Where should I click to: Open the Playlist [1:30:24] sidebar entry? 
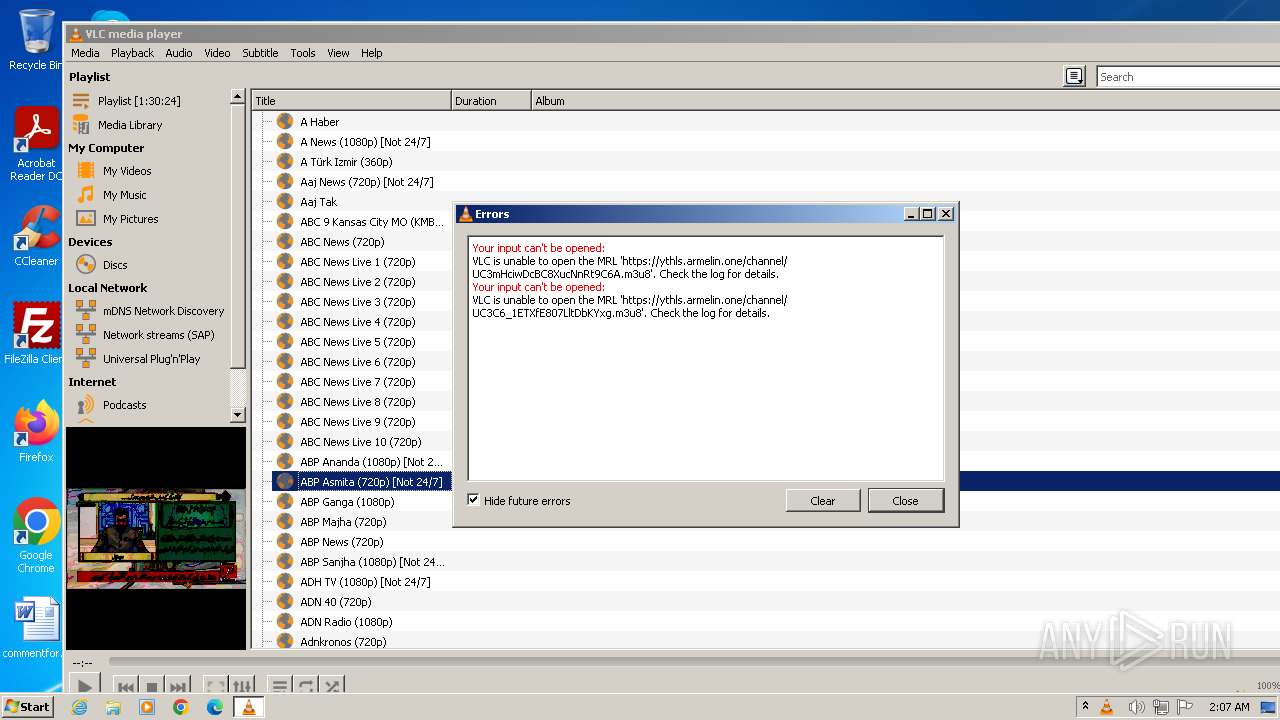click(139, 101)
